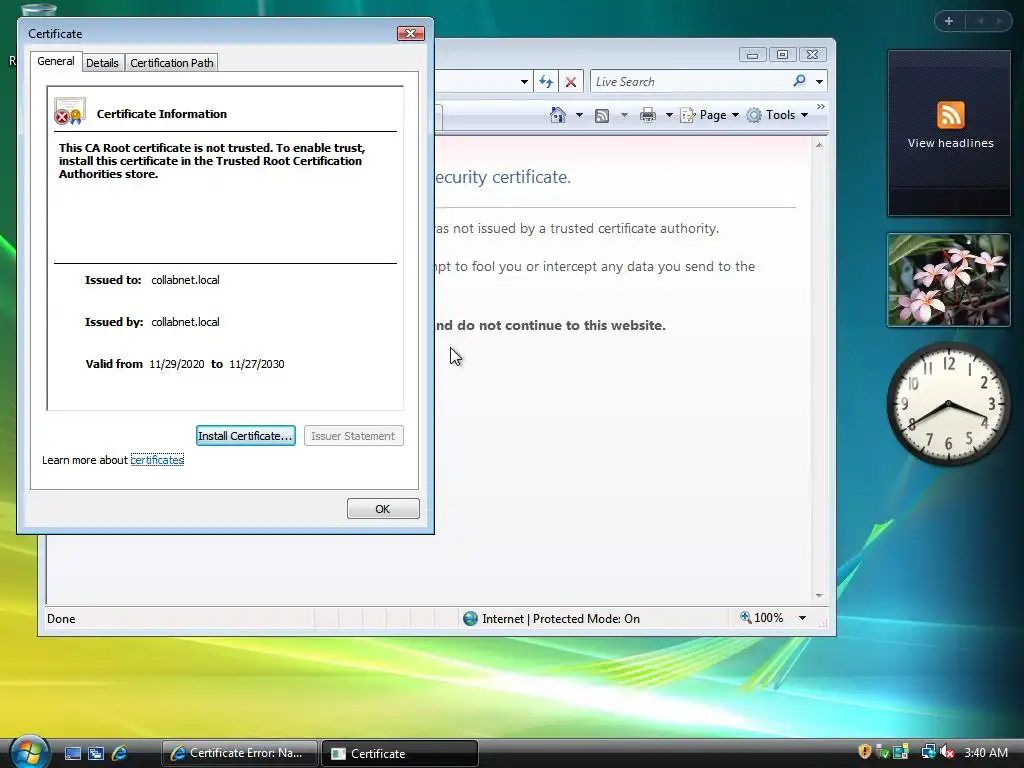Click the Internet zone globe icon
Image resolution: width=1024 pixels, height=768 pixels.
[x=470, y=618]
